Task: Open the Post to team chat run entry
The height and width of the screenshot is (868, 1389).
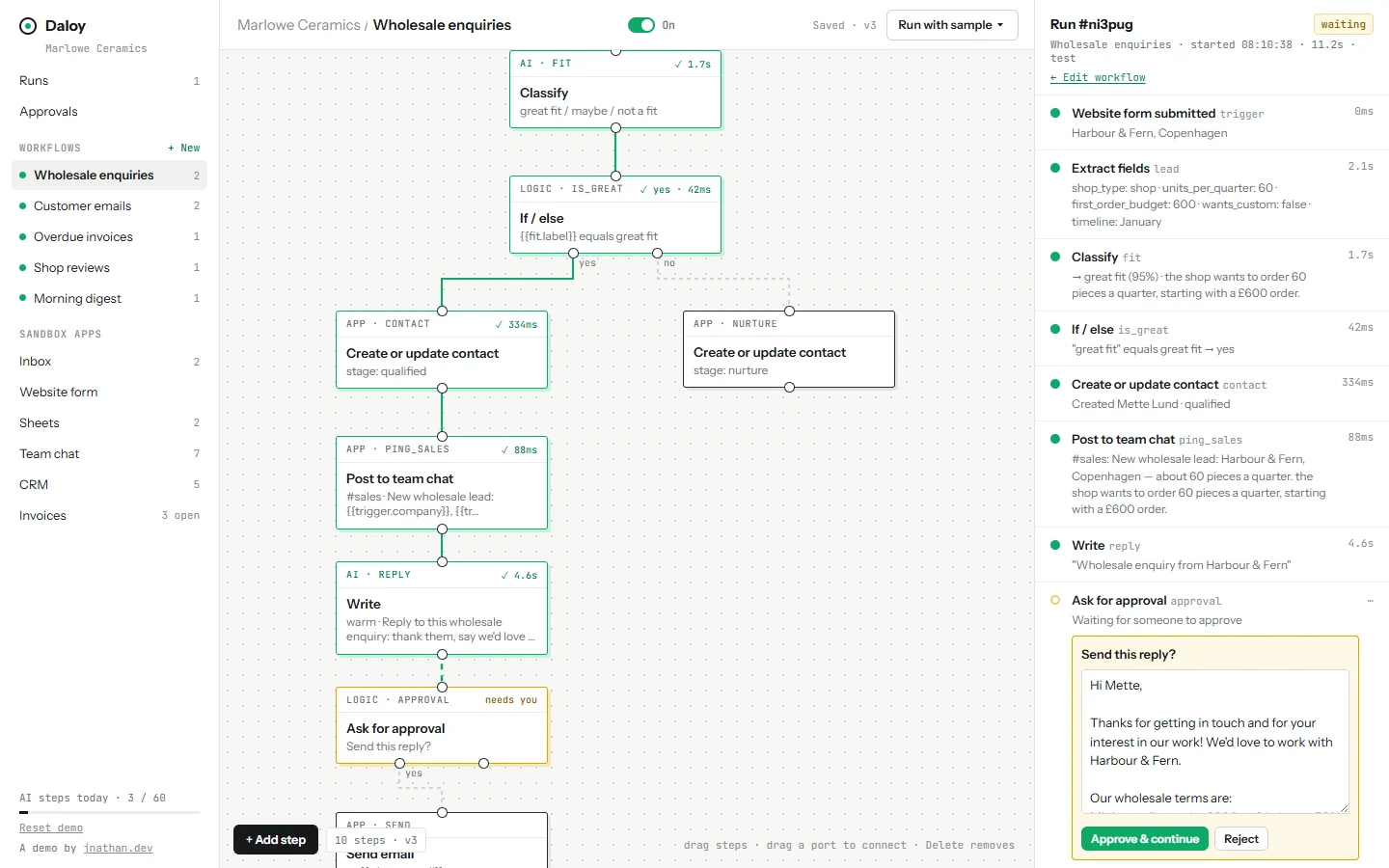Action: (x=1212, y=474)
